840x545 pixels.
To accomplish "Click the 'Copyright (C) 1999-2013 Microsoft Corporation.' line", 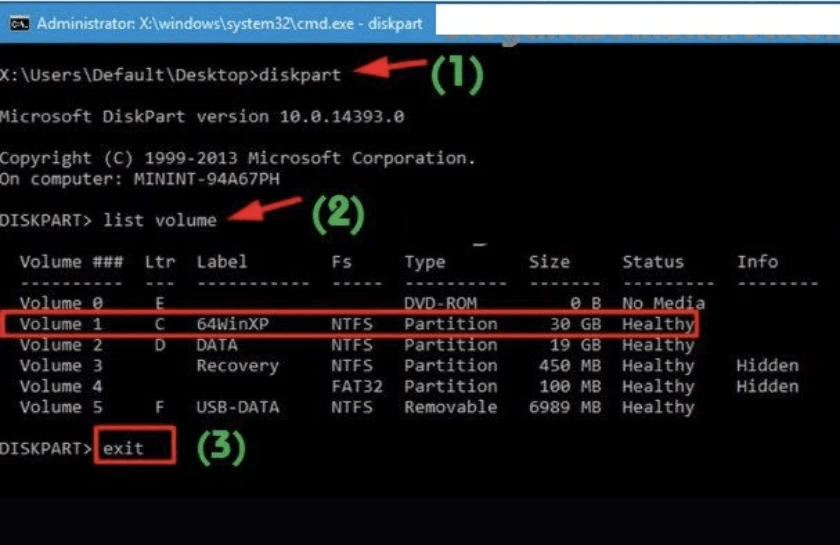I will coord(238,158).
